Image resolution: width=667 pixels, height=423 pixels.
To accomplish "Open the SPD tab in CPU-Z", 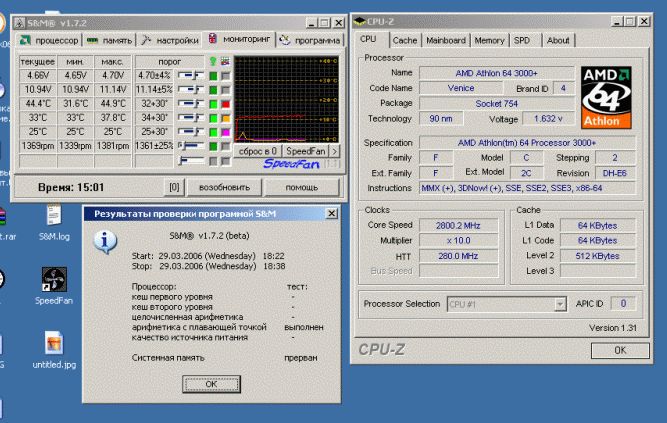I will click(522, 40).
